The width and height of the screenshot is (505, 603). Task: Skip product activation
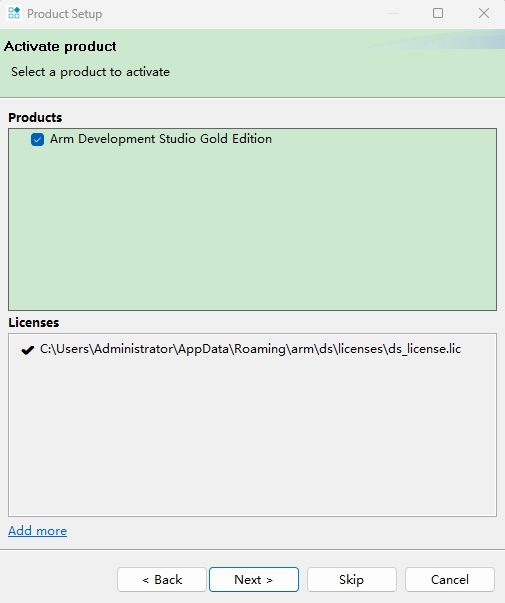[352, 580]
